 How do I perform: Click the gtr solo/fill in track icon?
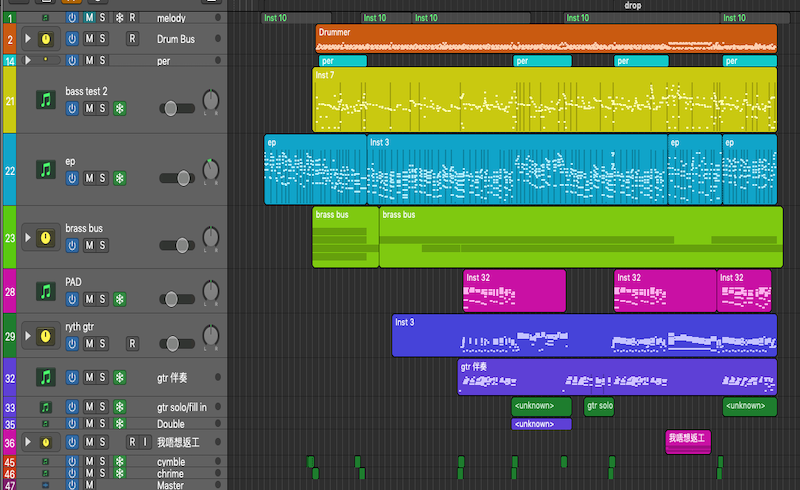[45, 408]
